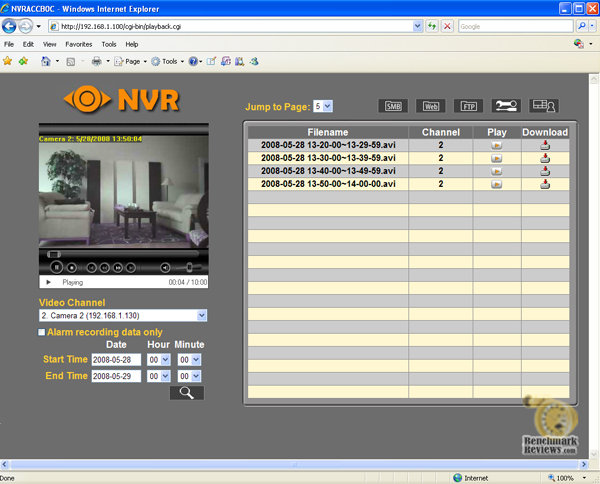Click the video seek bar handle

coord(54,254)
